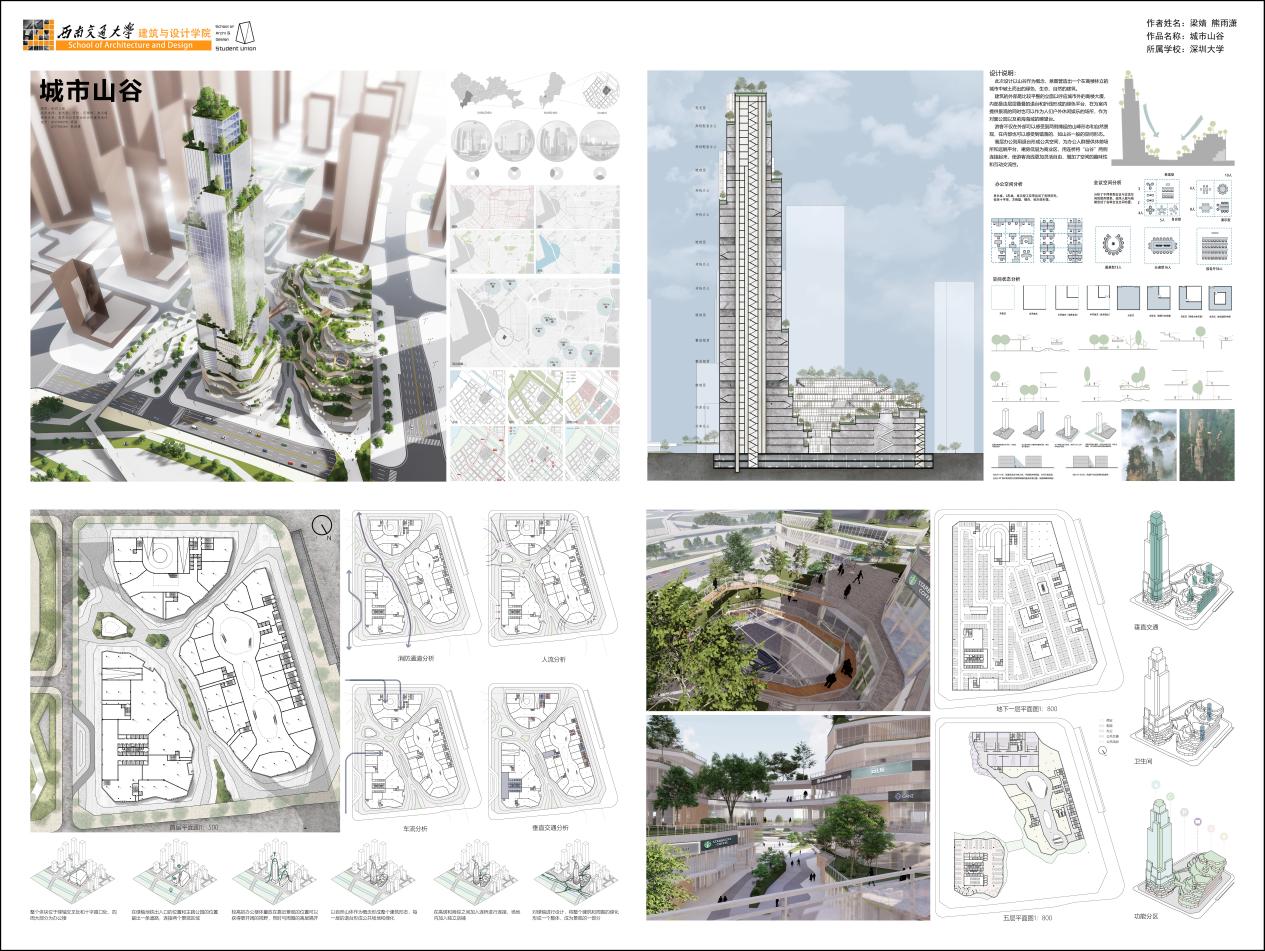Screen dimensions: 1265x951
Task: Open the tower section elevation drawing
Action: pyautogui.click(x=810, y=280)
